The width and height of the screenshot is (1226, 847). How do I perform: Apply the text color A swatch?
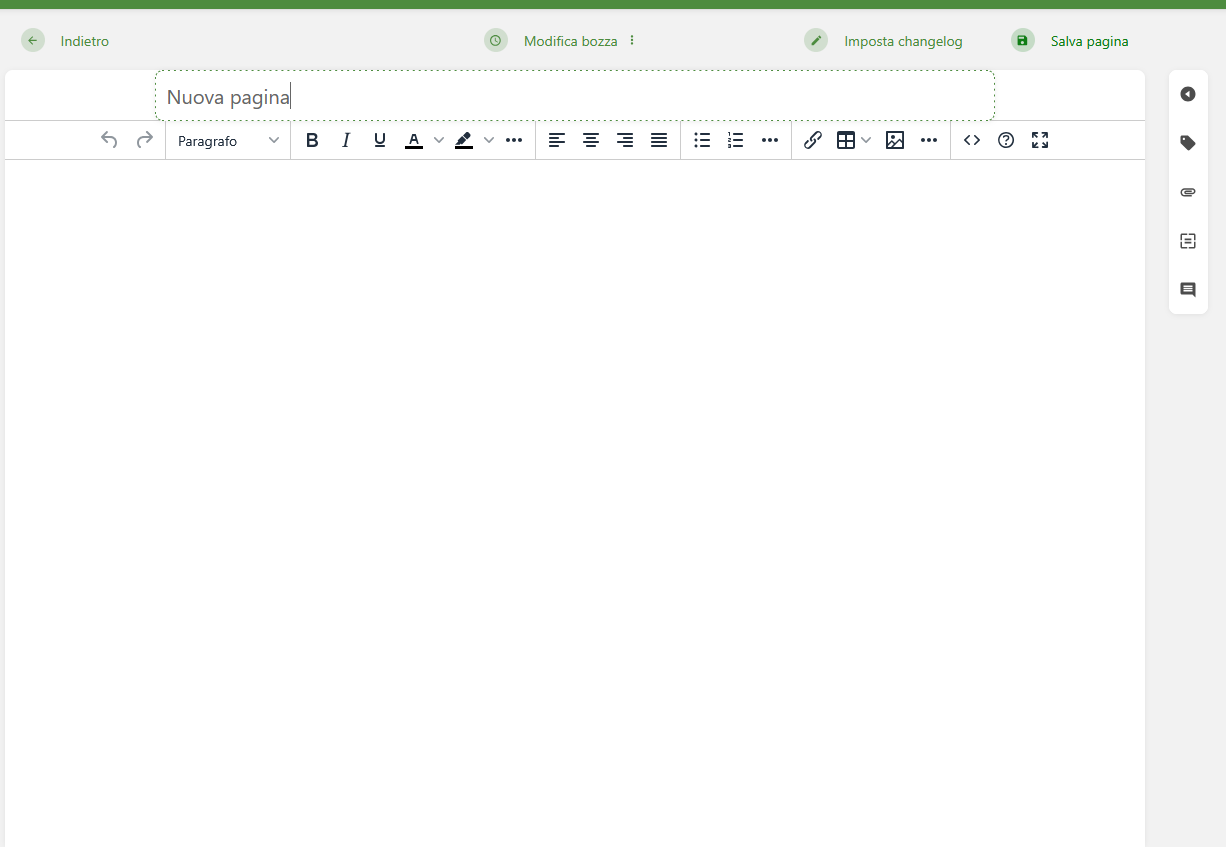pos(414,140)
